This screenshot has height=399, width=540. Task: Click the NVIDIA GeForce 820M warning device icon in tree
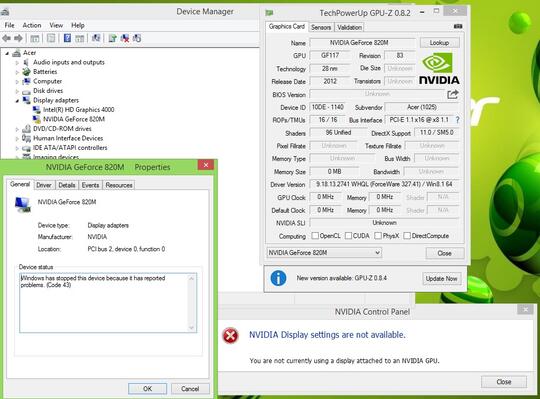(x=37, y=119)
